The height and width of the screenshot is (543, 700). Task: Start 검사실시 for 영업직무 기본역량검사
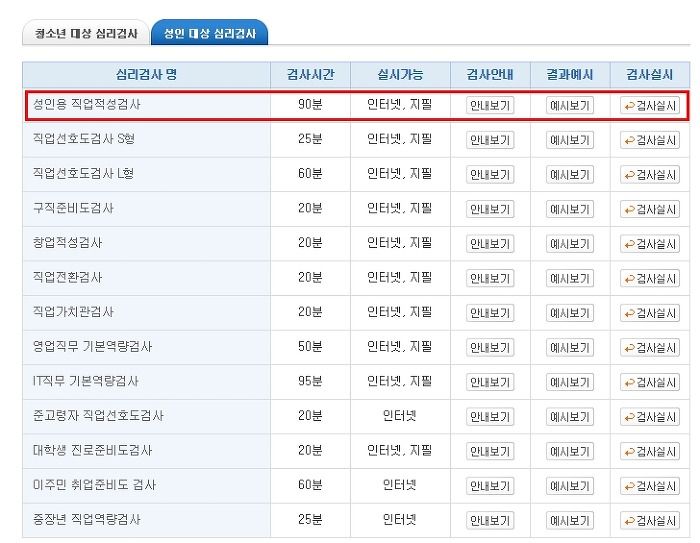point(650,347)
